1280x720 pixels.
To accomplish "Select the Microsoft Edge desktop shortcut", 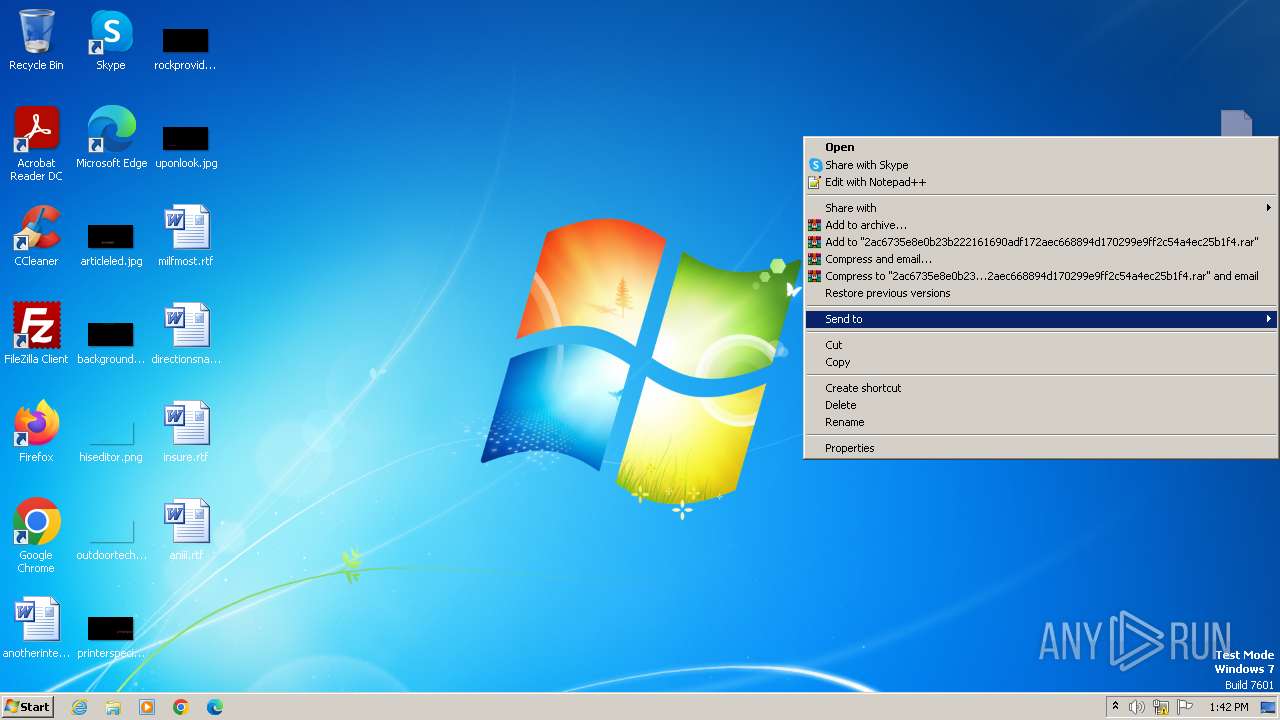I will [x=111, y=138].
